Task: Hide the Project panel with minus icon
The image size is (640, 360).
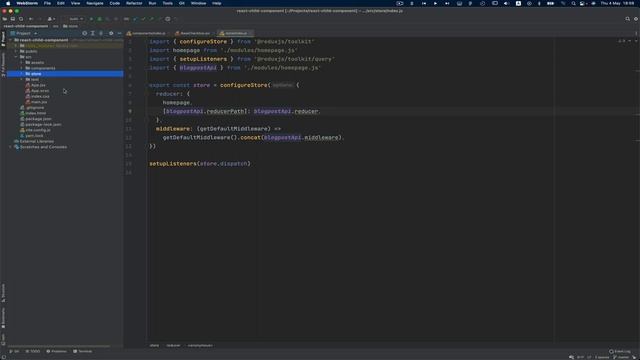Action: pos(119,33)
